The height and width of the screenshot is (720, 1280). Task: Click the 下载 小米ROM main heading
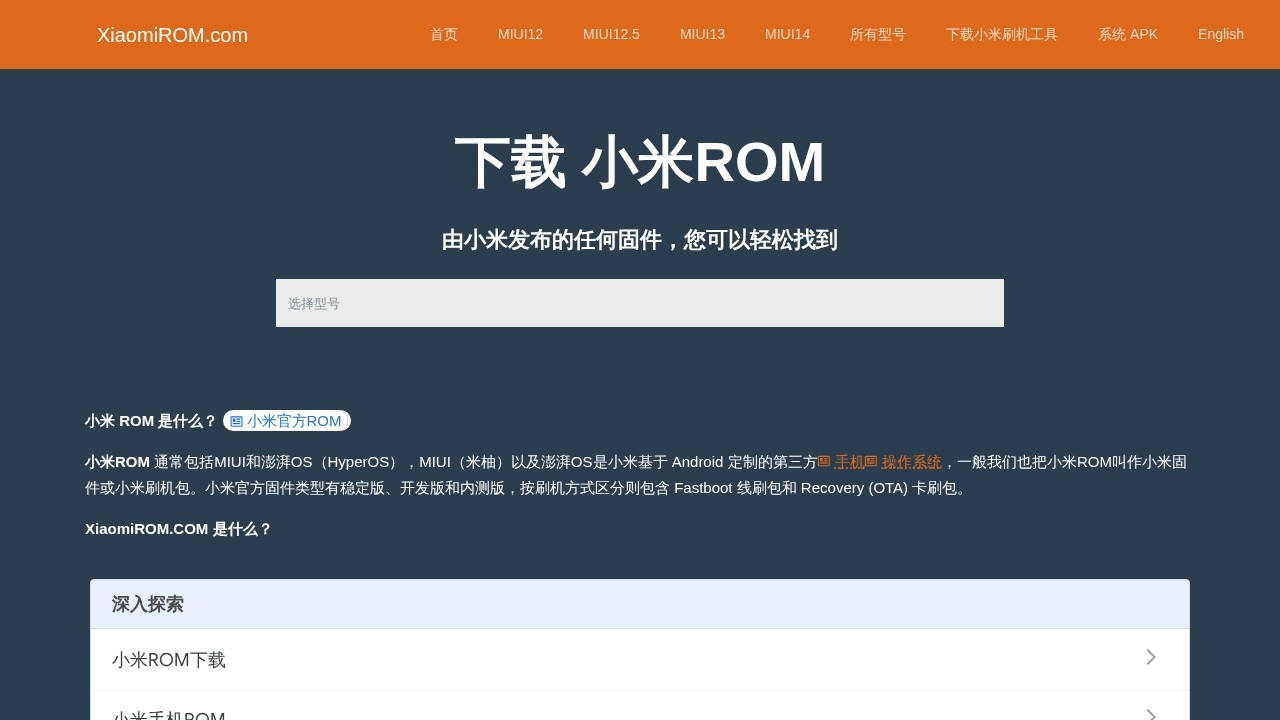(640, 163)
